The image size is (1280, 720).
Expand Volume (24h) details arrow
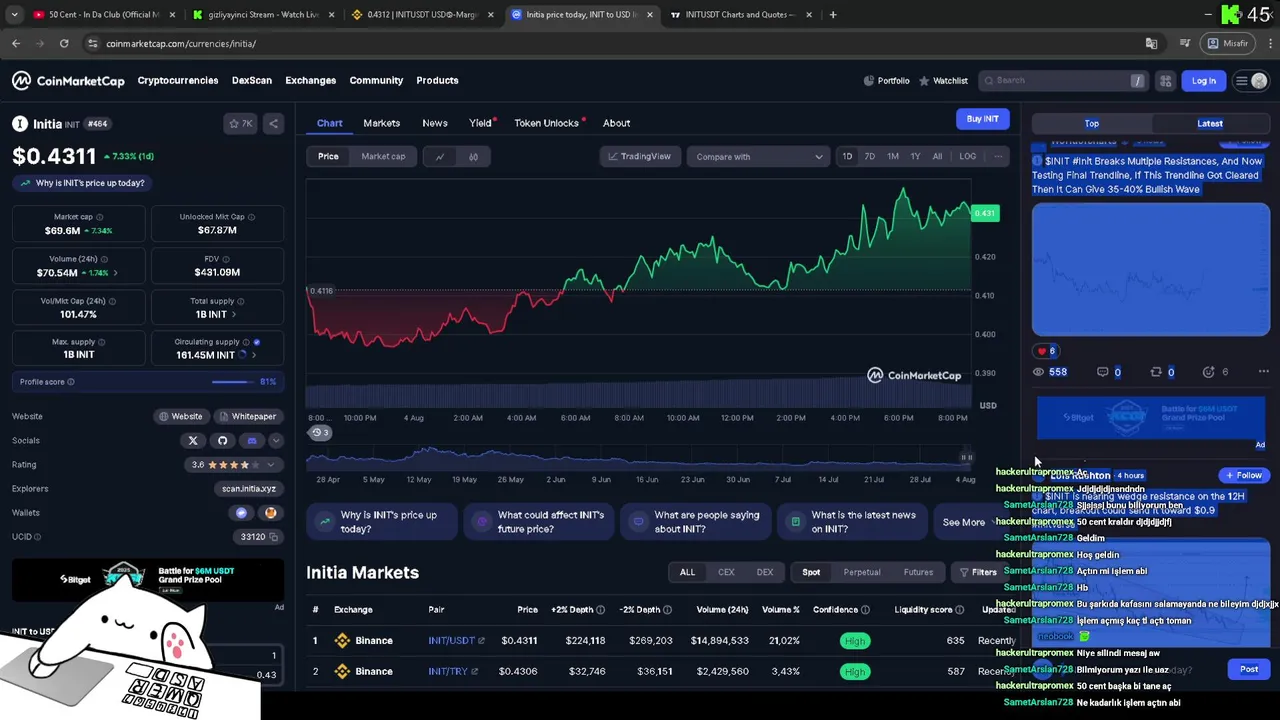(115, 273)
